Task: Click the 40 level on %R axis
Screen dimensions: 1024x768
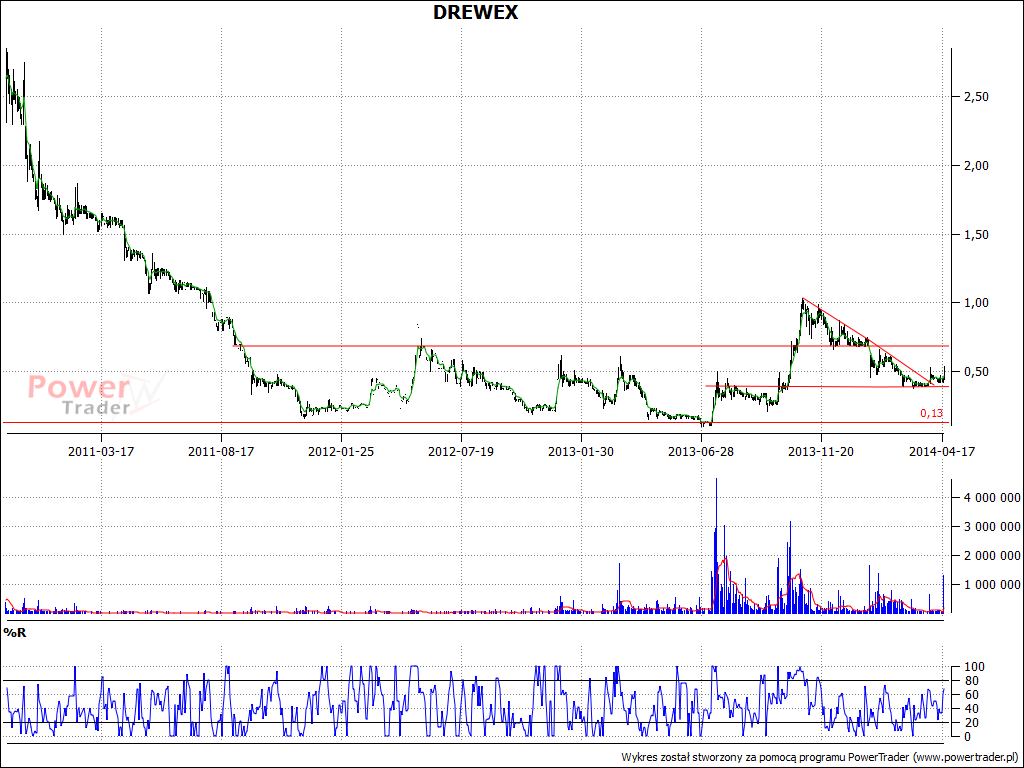Action: tap(971, 709)
